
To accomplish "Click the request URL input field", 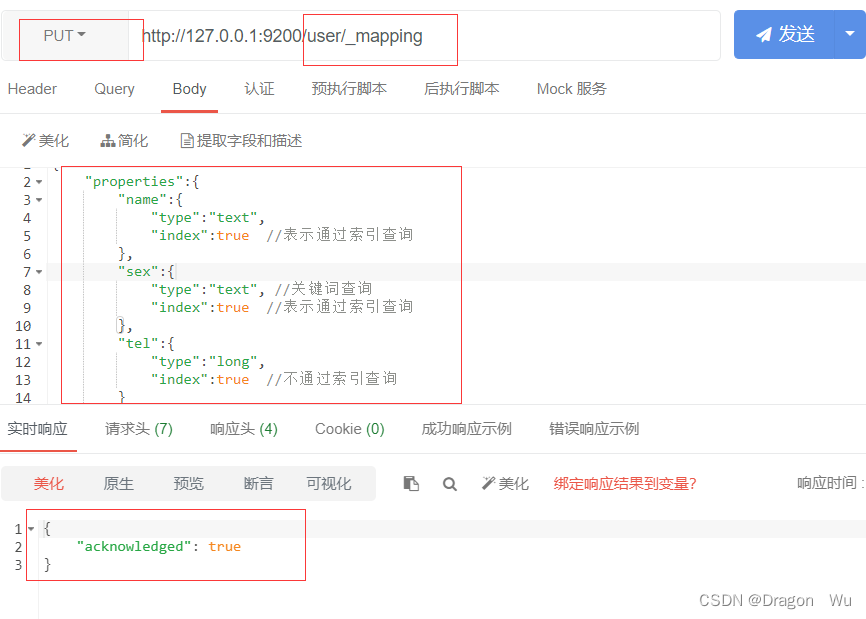I will click(424, 36).
